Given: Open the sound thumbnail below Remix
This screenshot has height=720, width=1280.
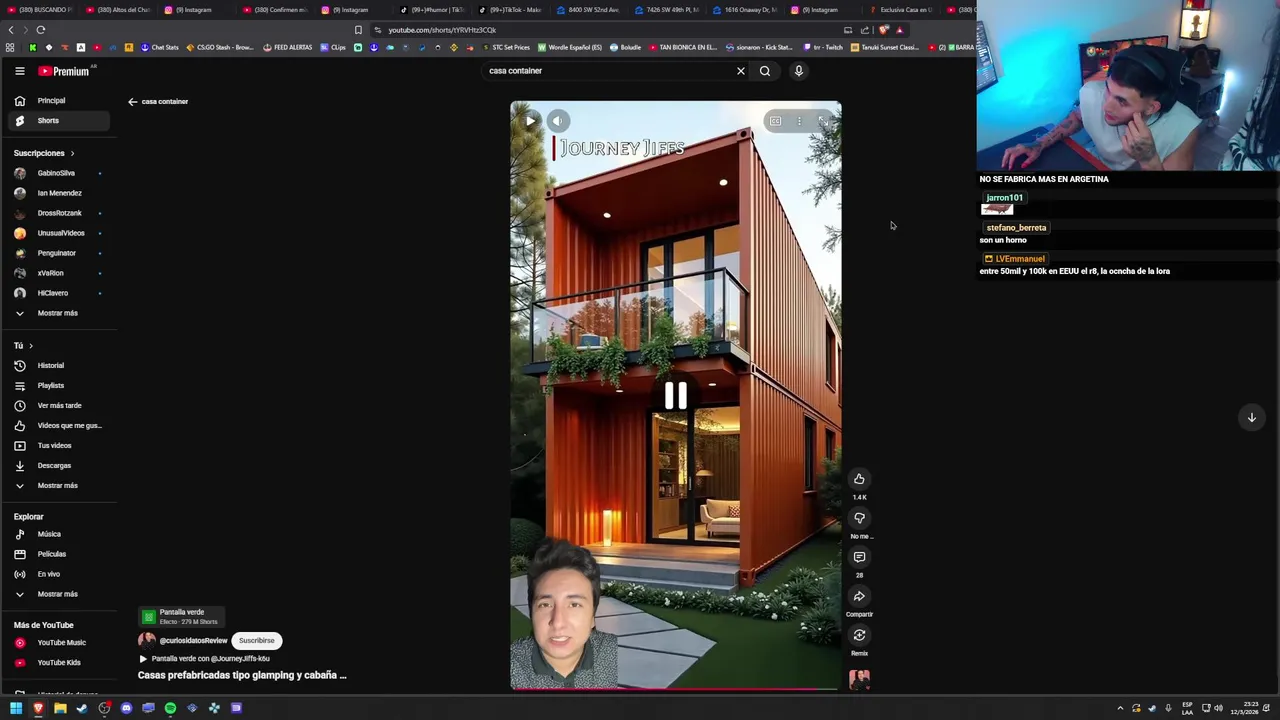Looking at the screenshot, I should coord(859,679).
